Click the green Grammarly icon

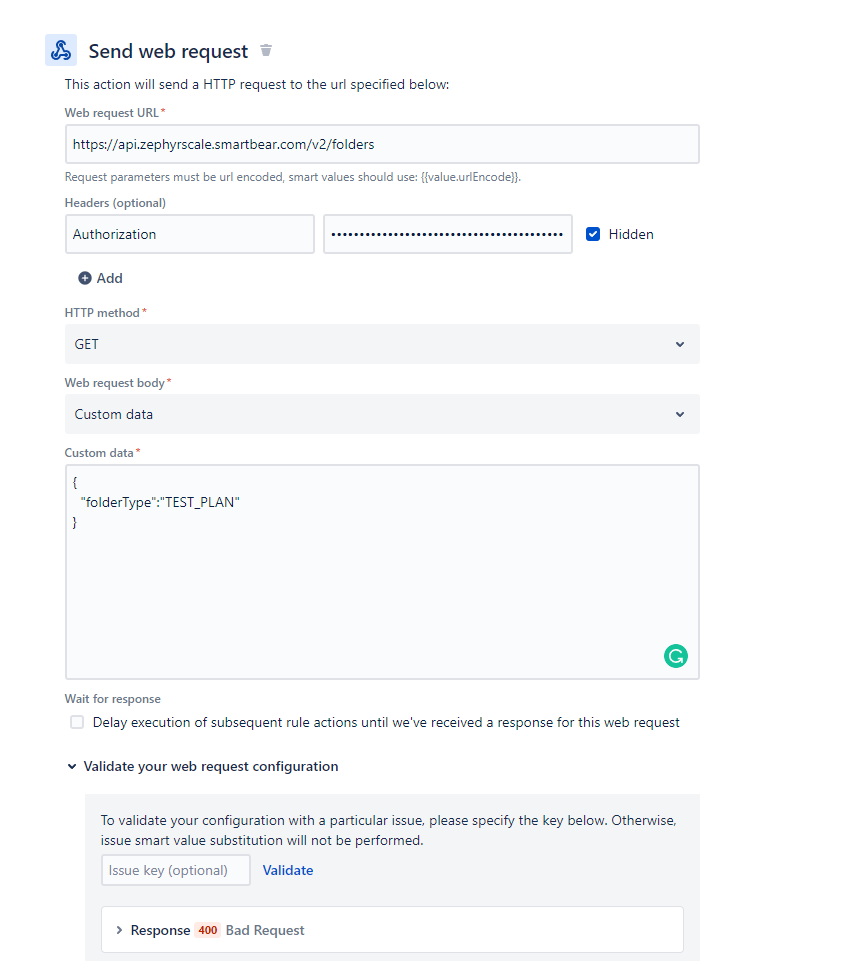coord(676,656)
